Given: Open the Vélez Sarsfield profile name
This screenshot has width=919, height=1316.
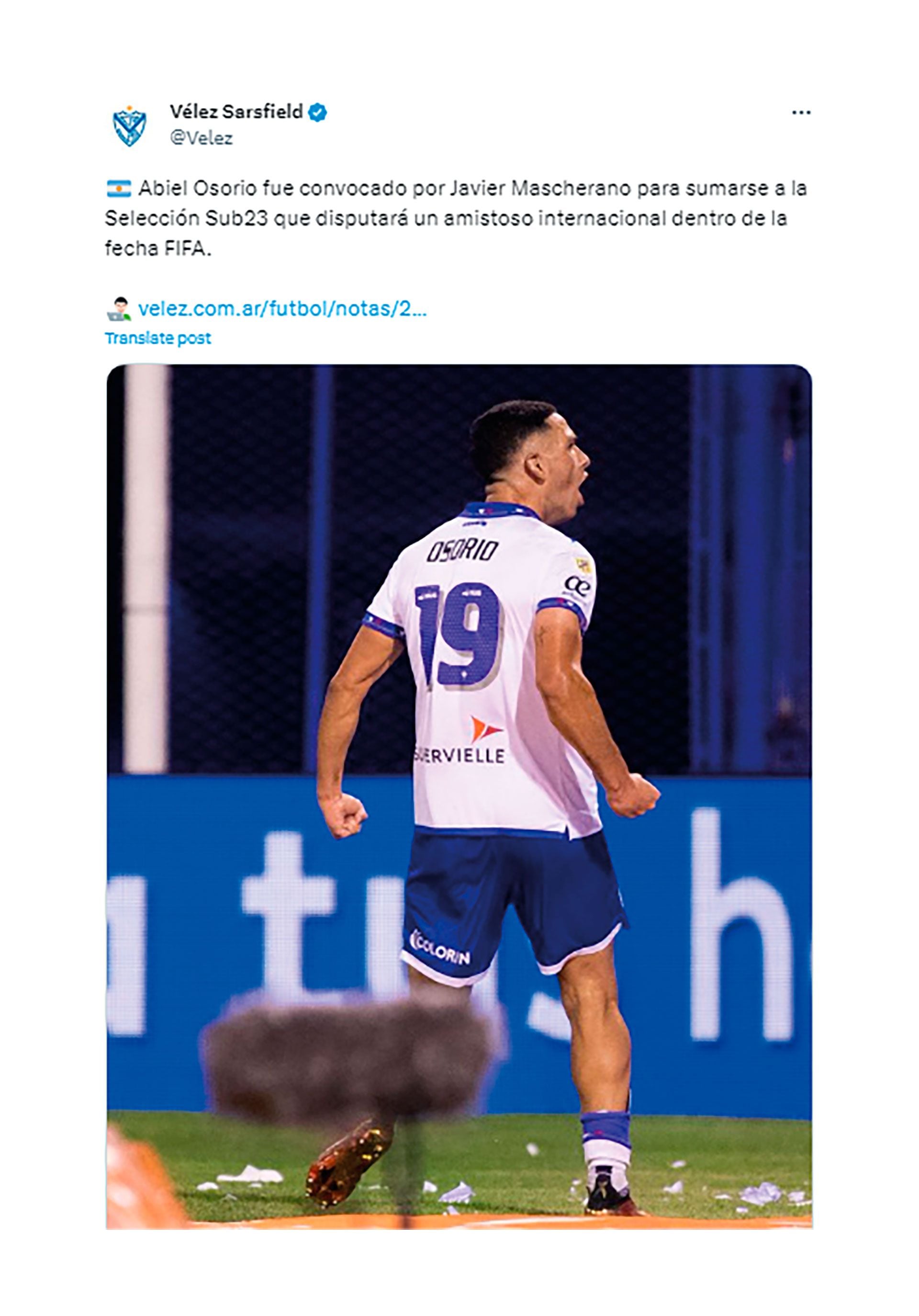Looking at the screenshot, I should 236,112.
